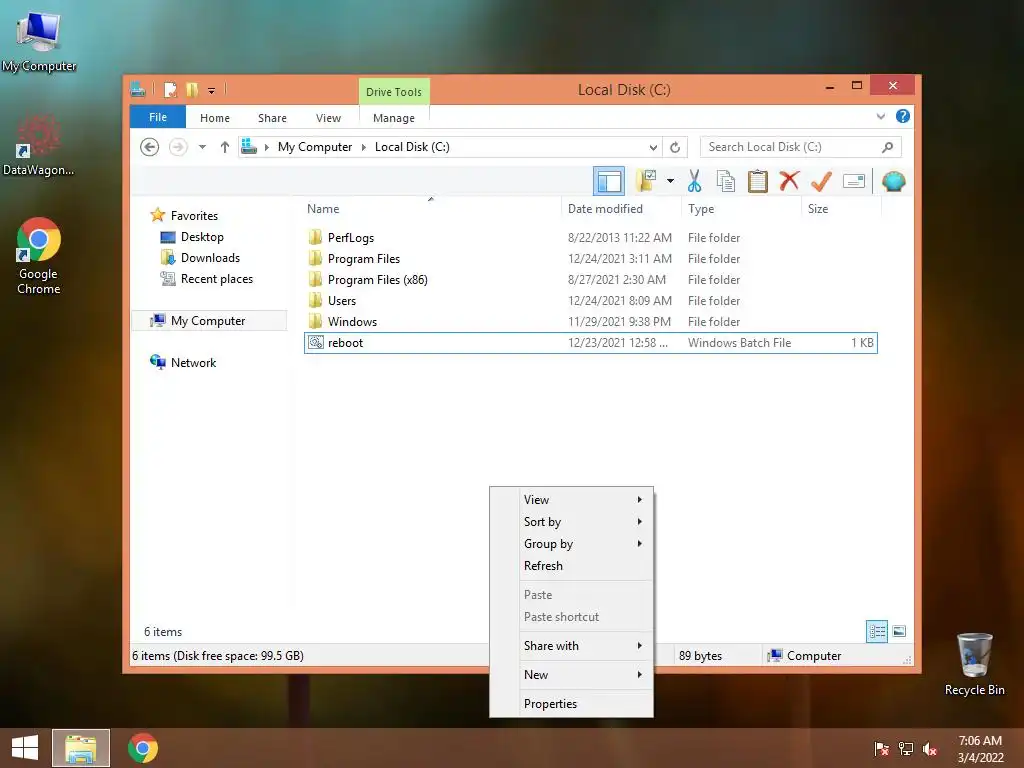Screen dimensions: 1024x768
Task: Click the quick access Properties icon
Action: click(170, 89)
